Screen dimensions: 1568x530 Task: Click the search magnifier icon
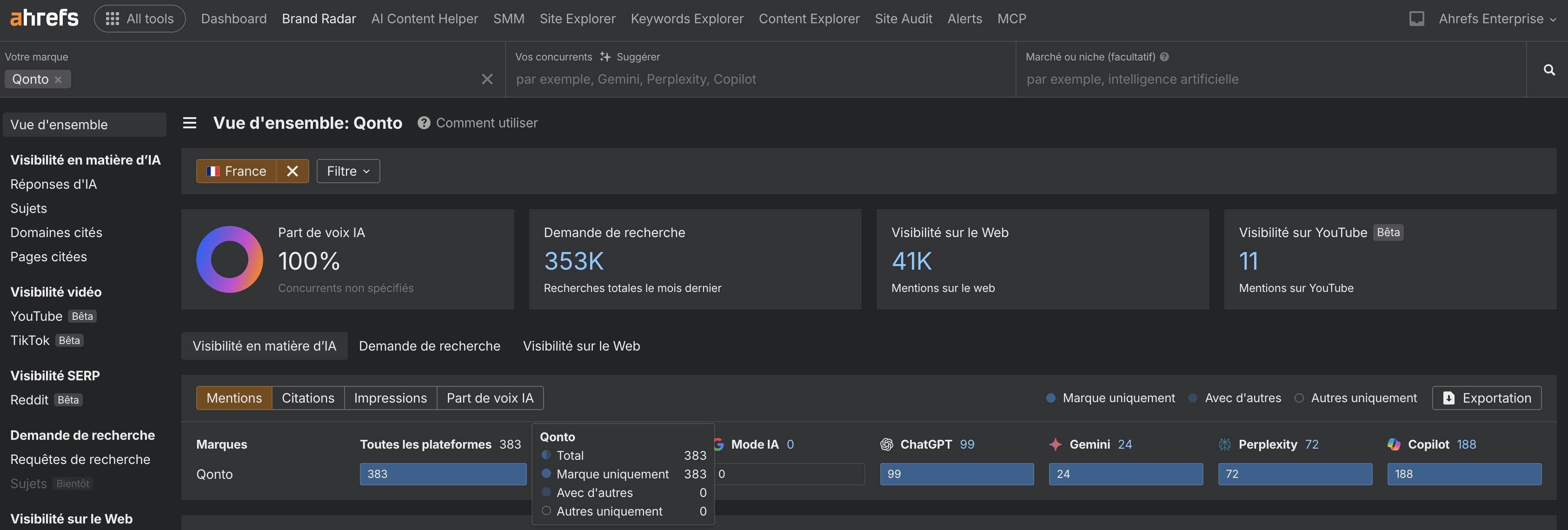(1549, 70)
